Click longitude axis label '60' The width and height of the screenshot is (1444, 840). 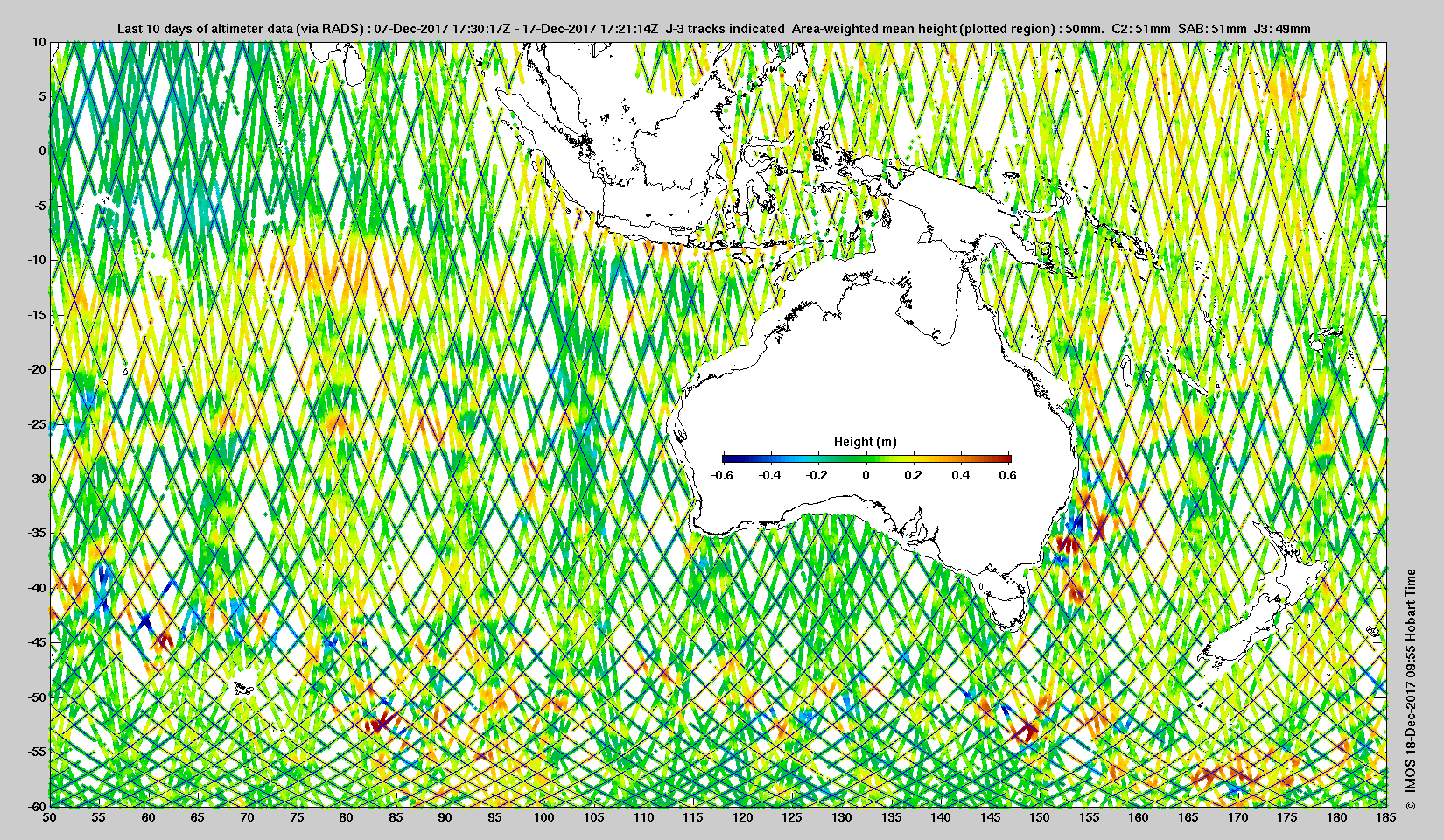pos(148,817)
